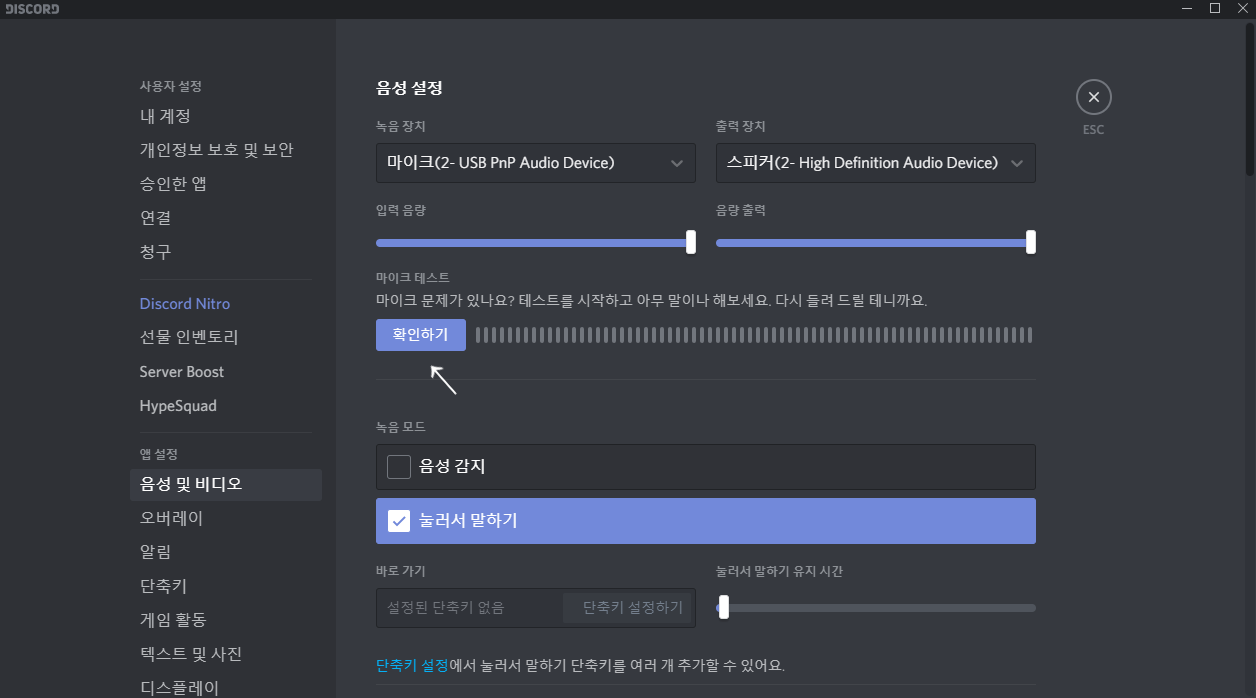
Task: Click the 입력 음량 slider handle
Action: tap(691, 242)
